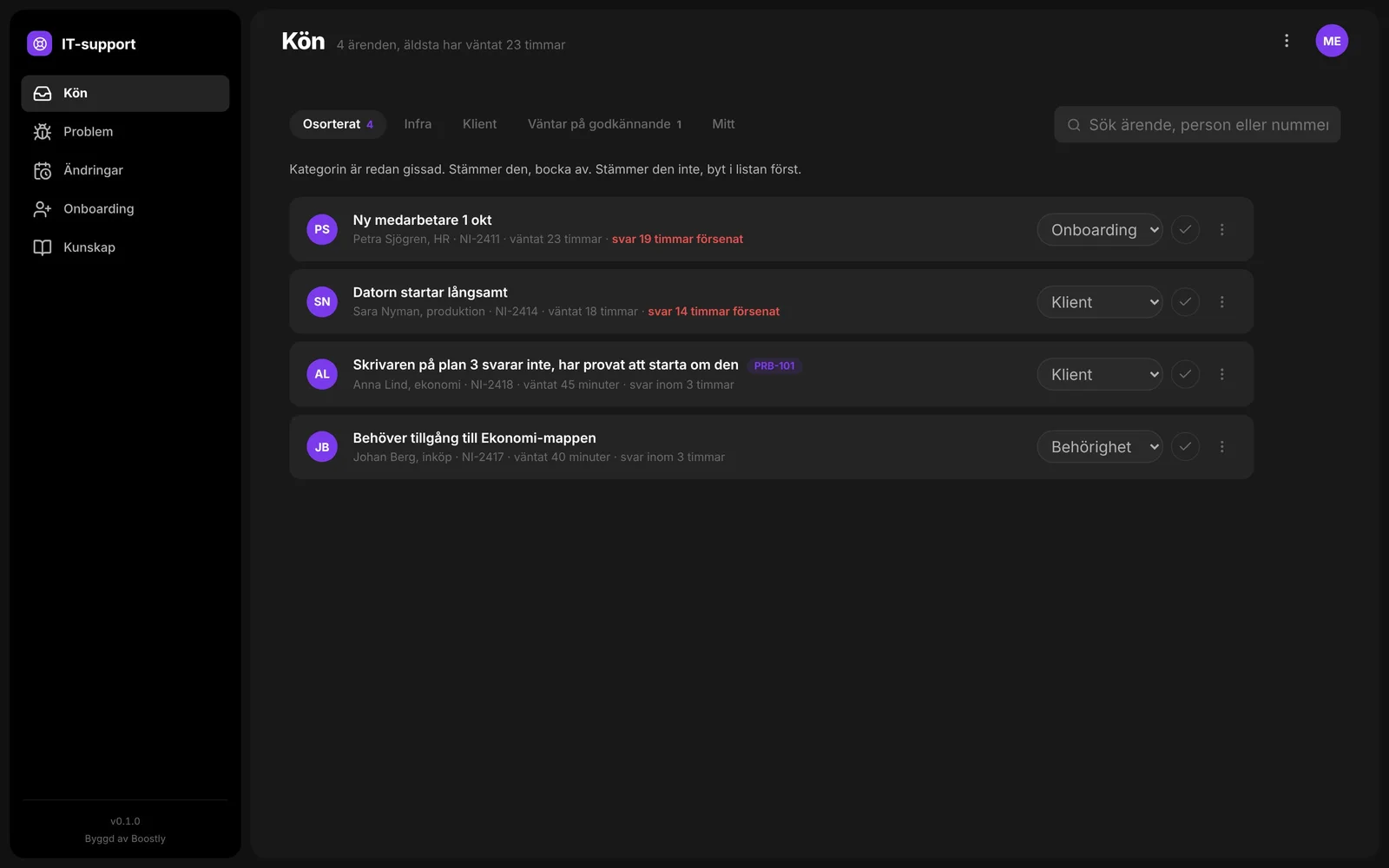
Task: Click the SN avatar of Sara Nyman
Action: coord(322,302)
